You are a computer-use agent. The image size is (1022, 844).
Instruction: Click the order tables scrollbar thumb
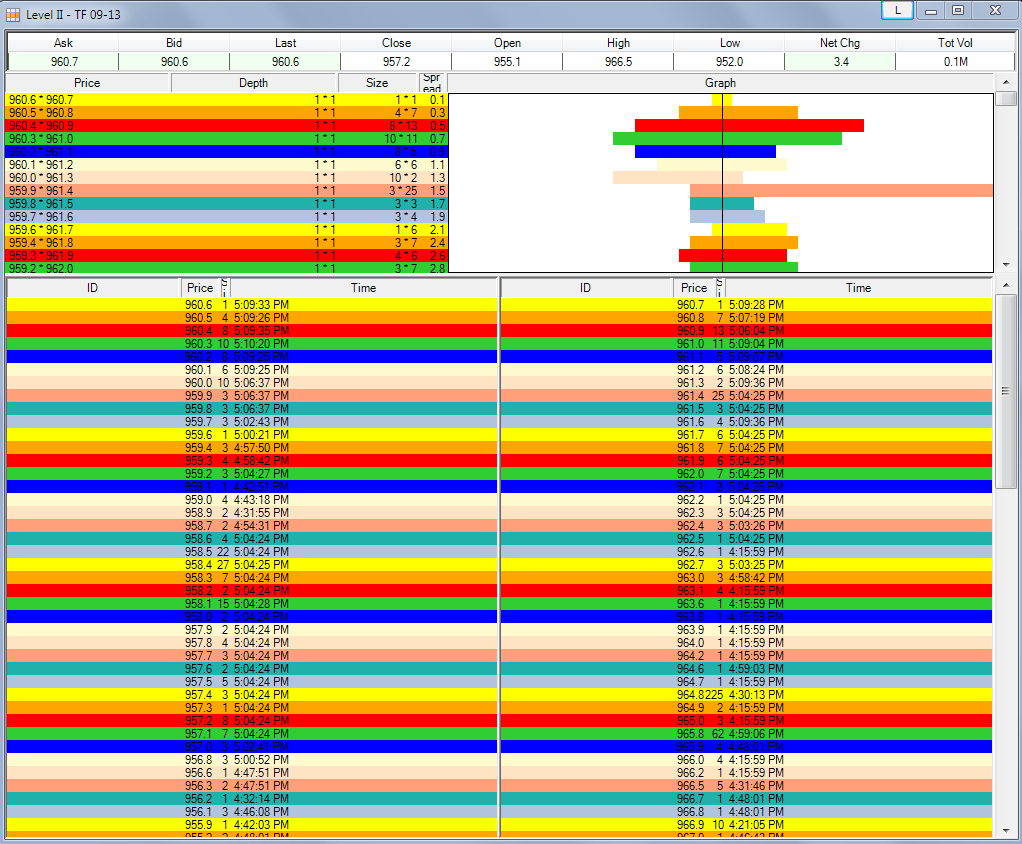pos(1006,391)
